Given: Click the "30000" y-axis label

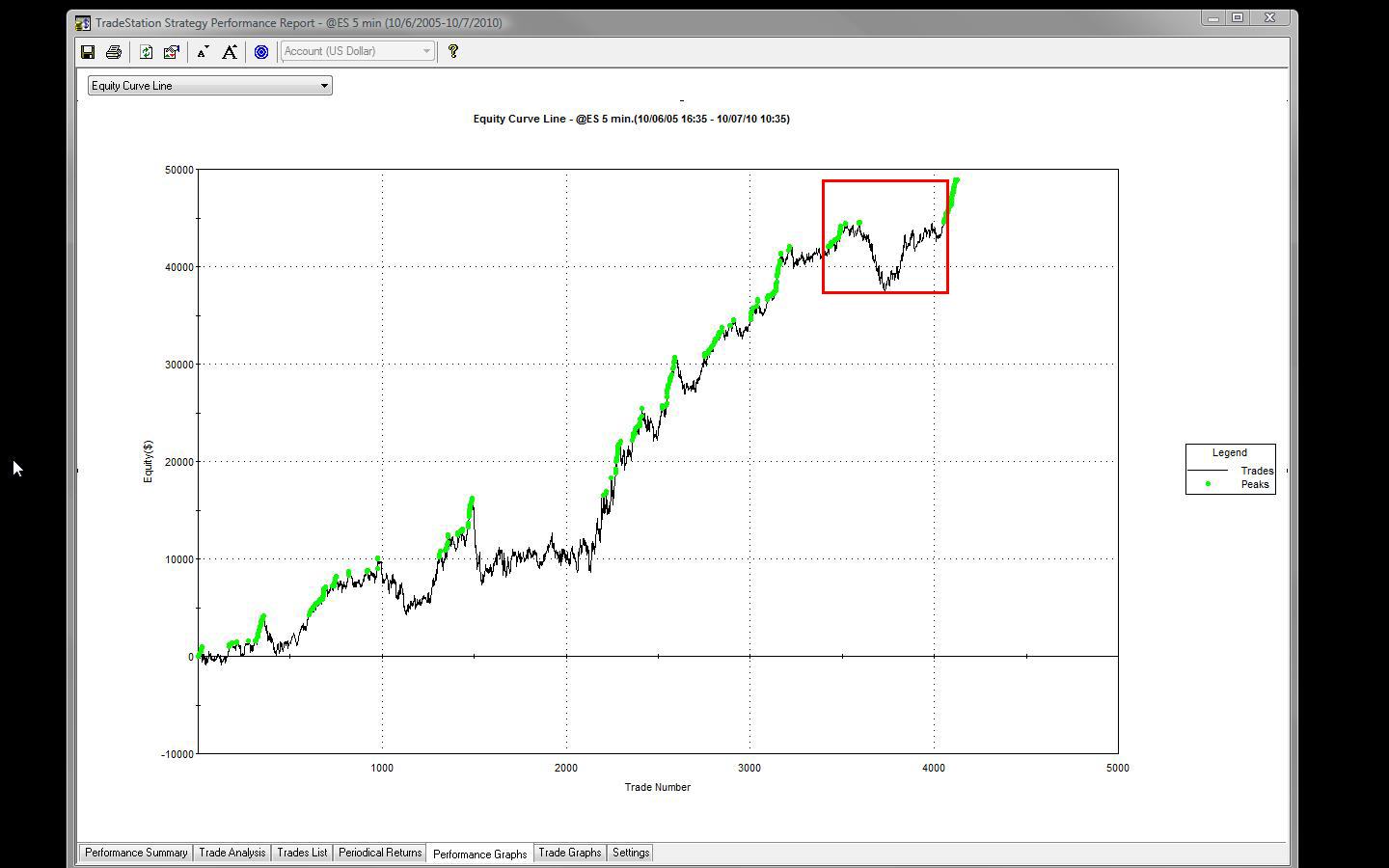Looking at the screenshot, I should pos(179,365).
